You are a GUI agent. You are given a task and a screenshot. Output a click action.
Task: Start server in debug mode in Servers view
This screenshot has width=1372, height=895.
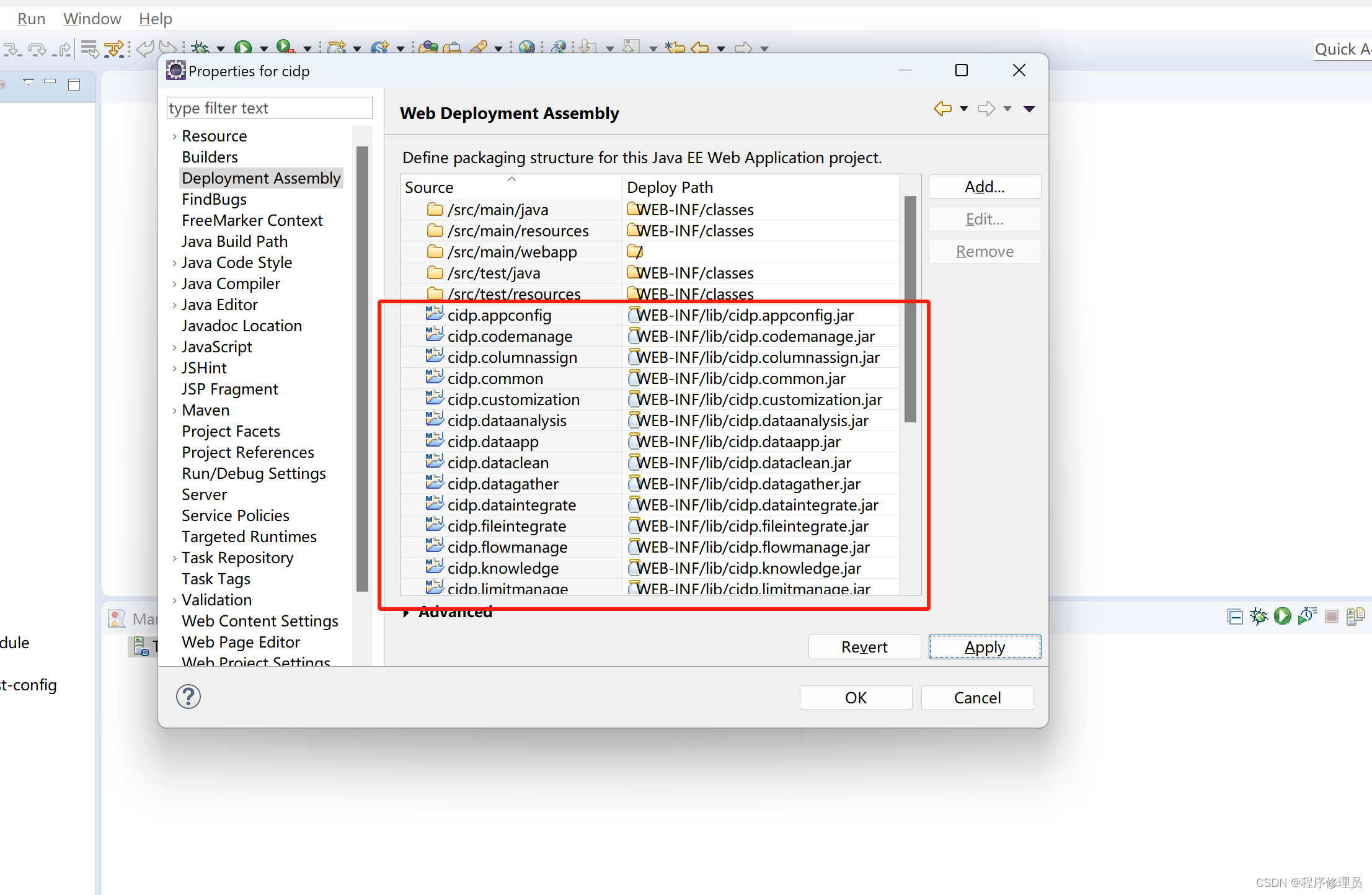click(1259, 616)
